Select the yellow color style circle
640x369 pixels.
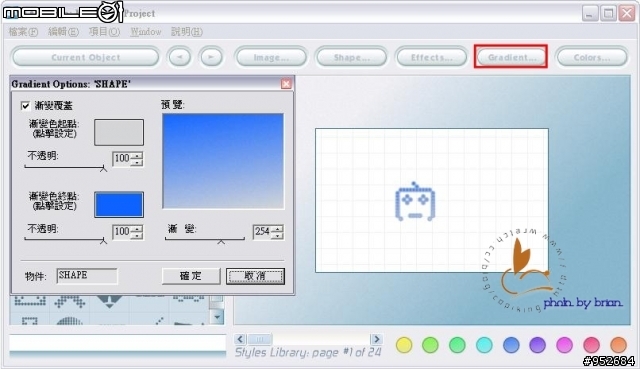point(404,345)
